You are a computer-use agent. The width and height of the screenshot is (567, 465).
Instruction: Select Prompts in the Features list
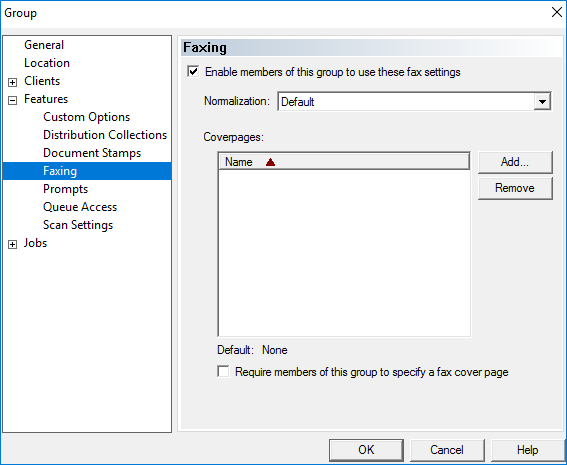tap(65, 189)
